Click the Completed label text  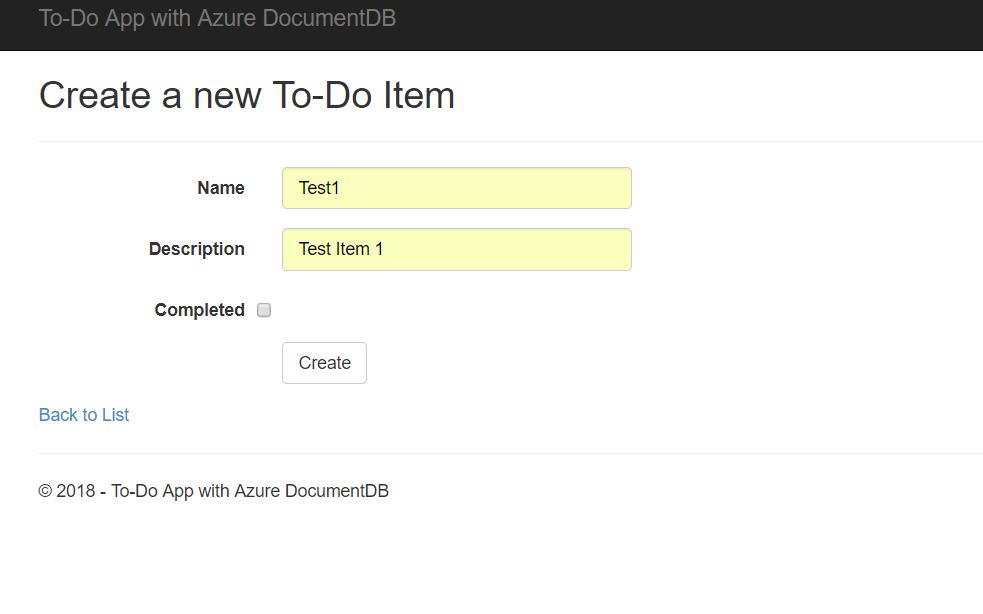tap(199, 310)
